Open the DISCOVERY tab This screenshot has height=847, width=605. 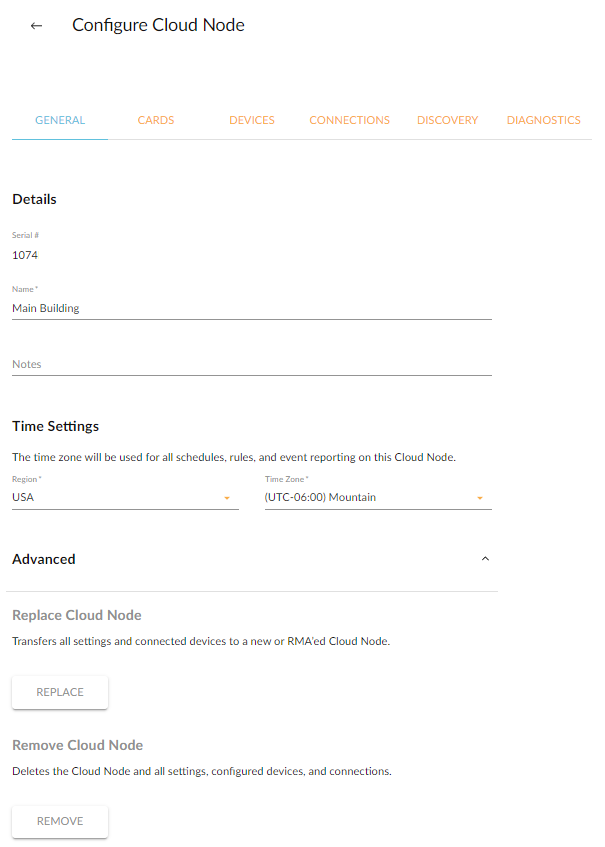(x=447, y=119)
